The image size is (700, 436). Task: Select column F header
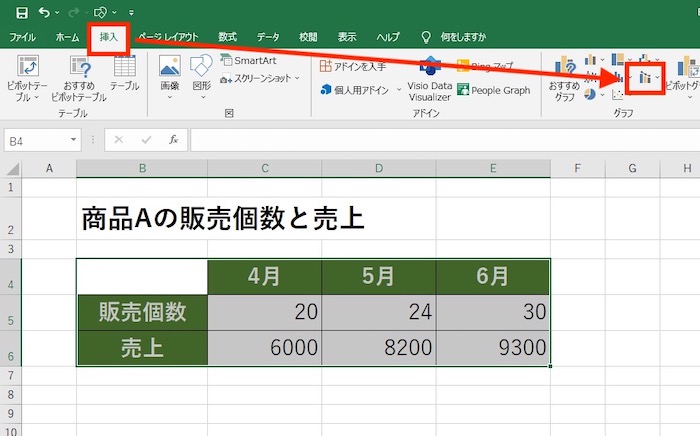[x=578, y=169]
